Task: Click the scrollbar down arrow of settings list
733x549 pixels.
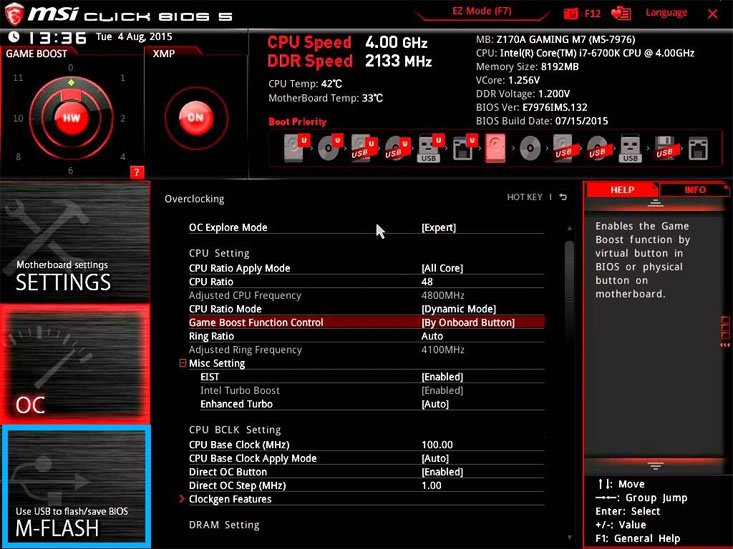Action: coord(569,538)
